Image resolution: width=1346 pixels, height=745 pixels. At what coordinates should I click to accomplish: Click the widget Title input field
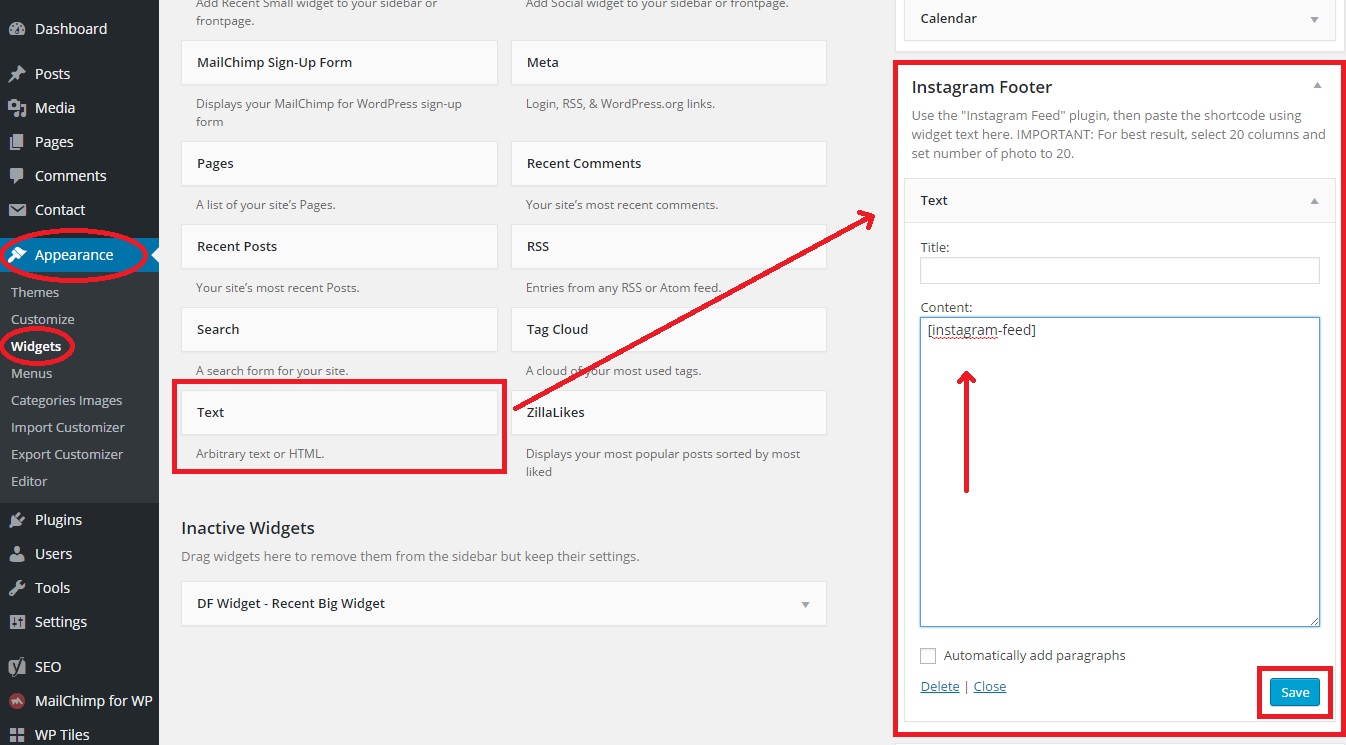click(x=1119, y=270)
